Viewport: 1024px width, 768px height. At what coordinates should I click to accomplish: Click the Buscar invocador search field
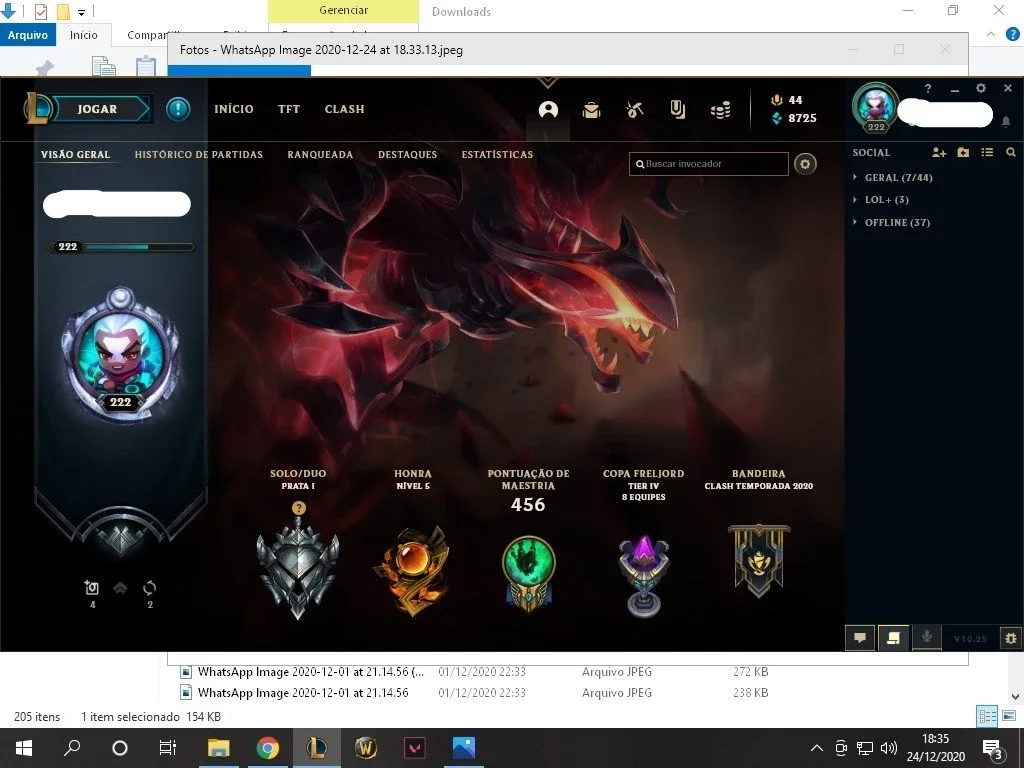[709, 164]
